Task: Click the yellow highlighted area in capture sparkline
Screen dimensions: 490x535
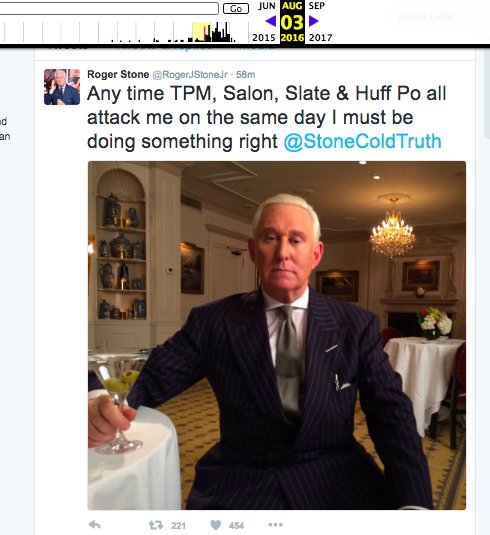Action: click(201, 32)
